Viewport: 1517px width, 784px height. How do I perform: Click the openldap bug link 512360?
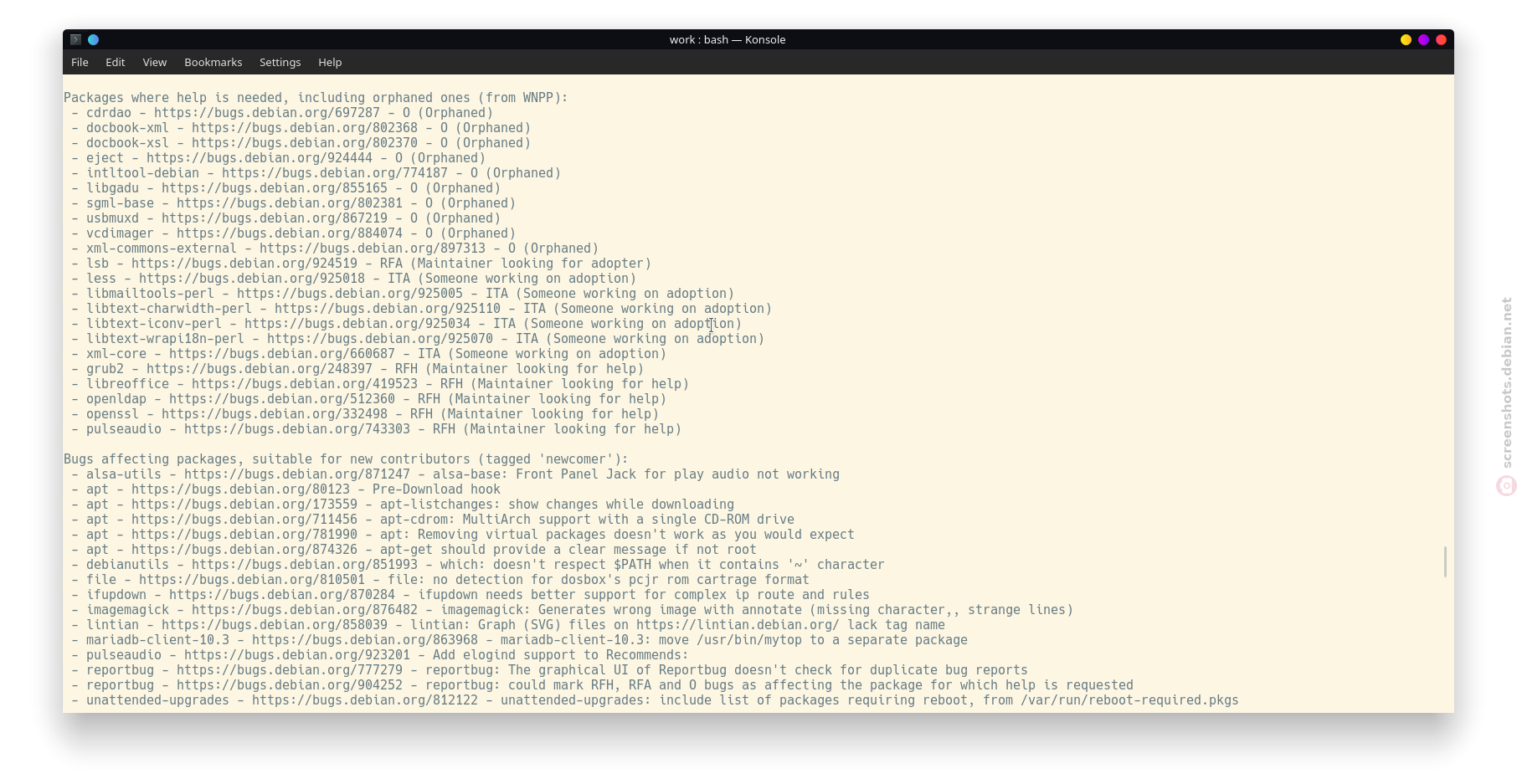pos(282,399)
